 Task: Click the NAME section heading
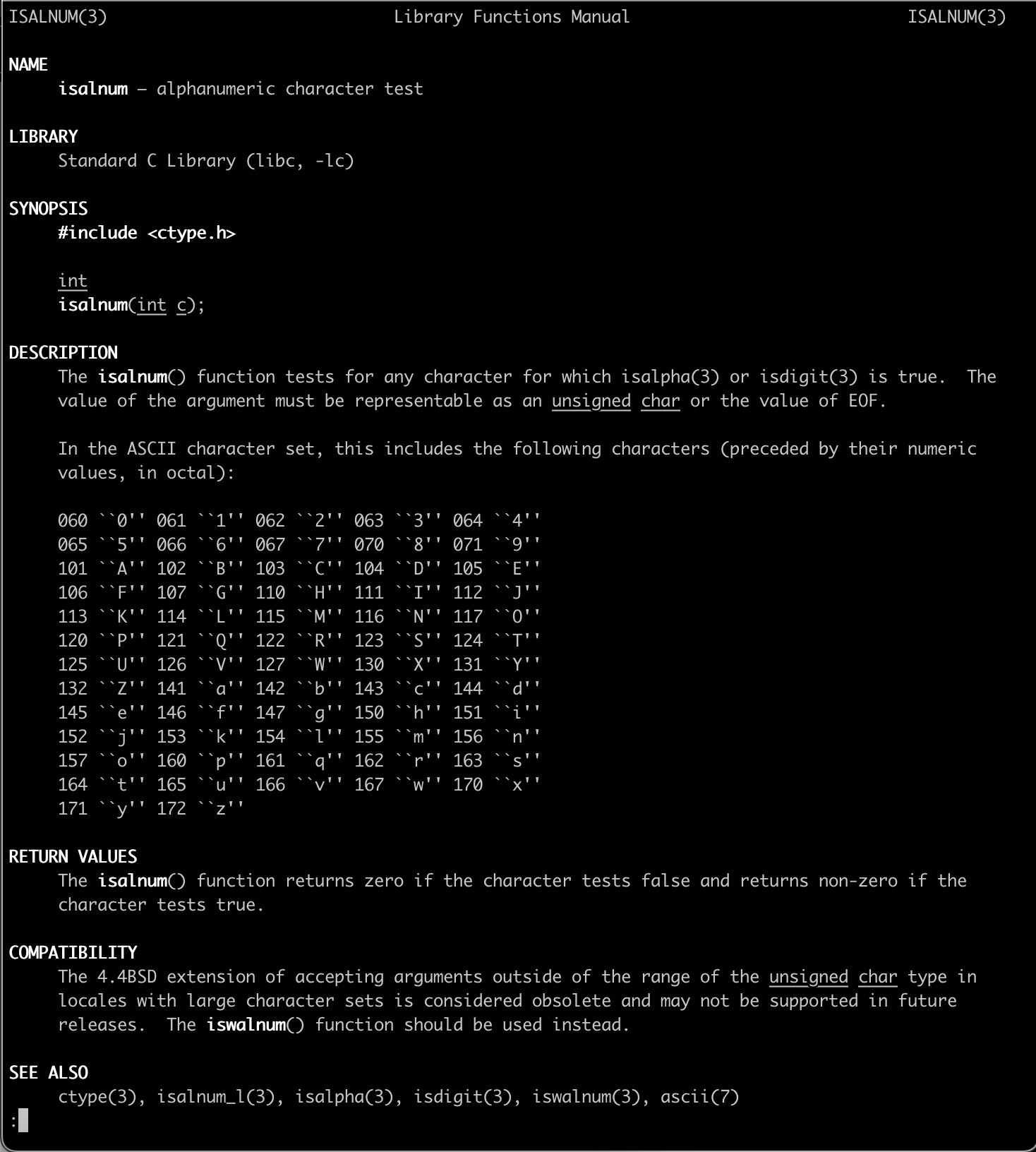[x=28, y=65]
